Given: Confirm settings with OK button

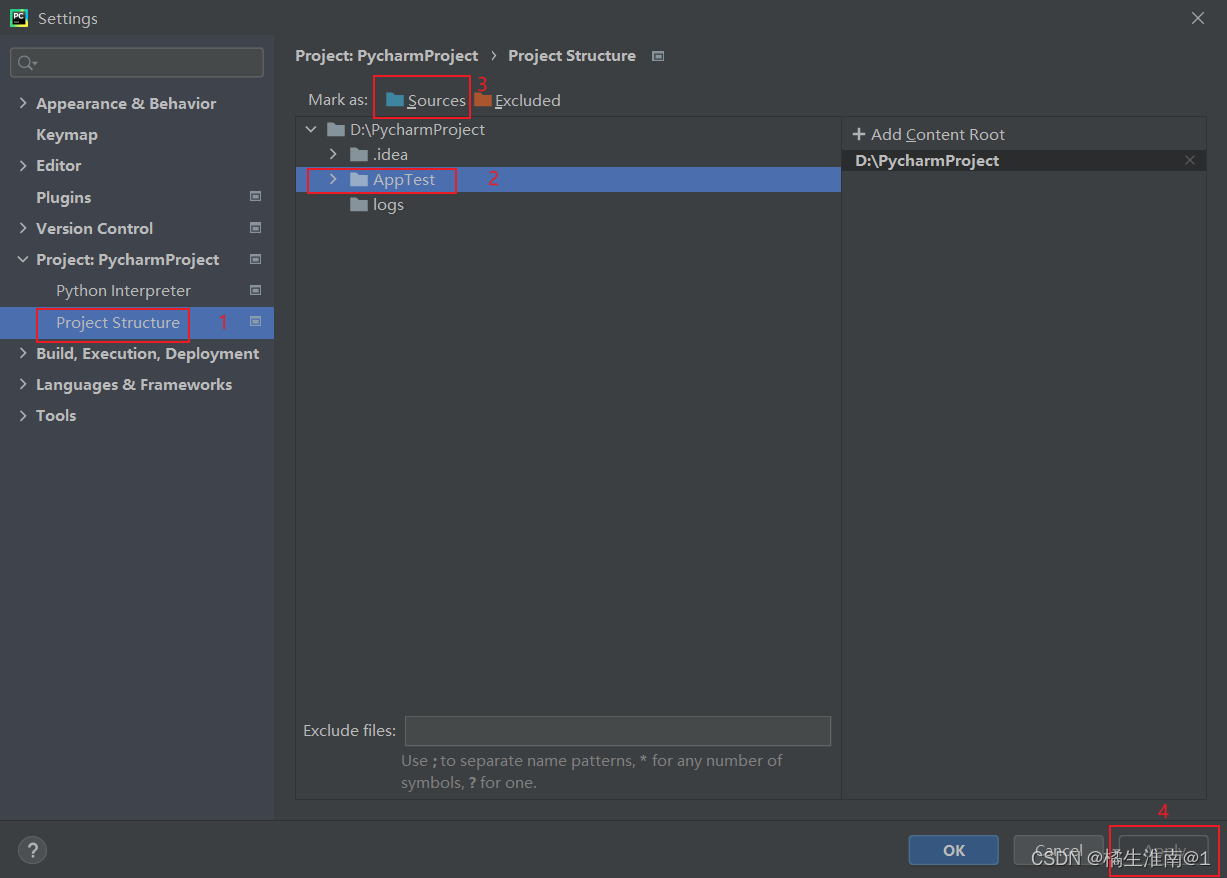Looking at the screenshot, I should coord(954,850).
